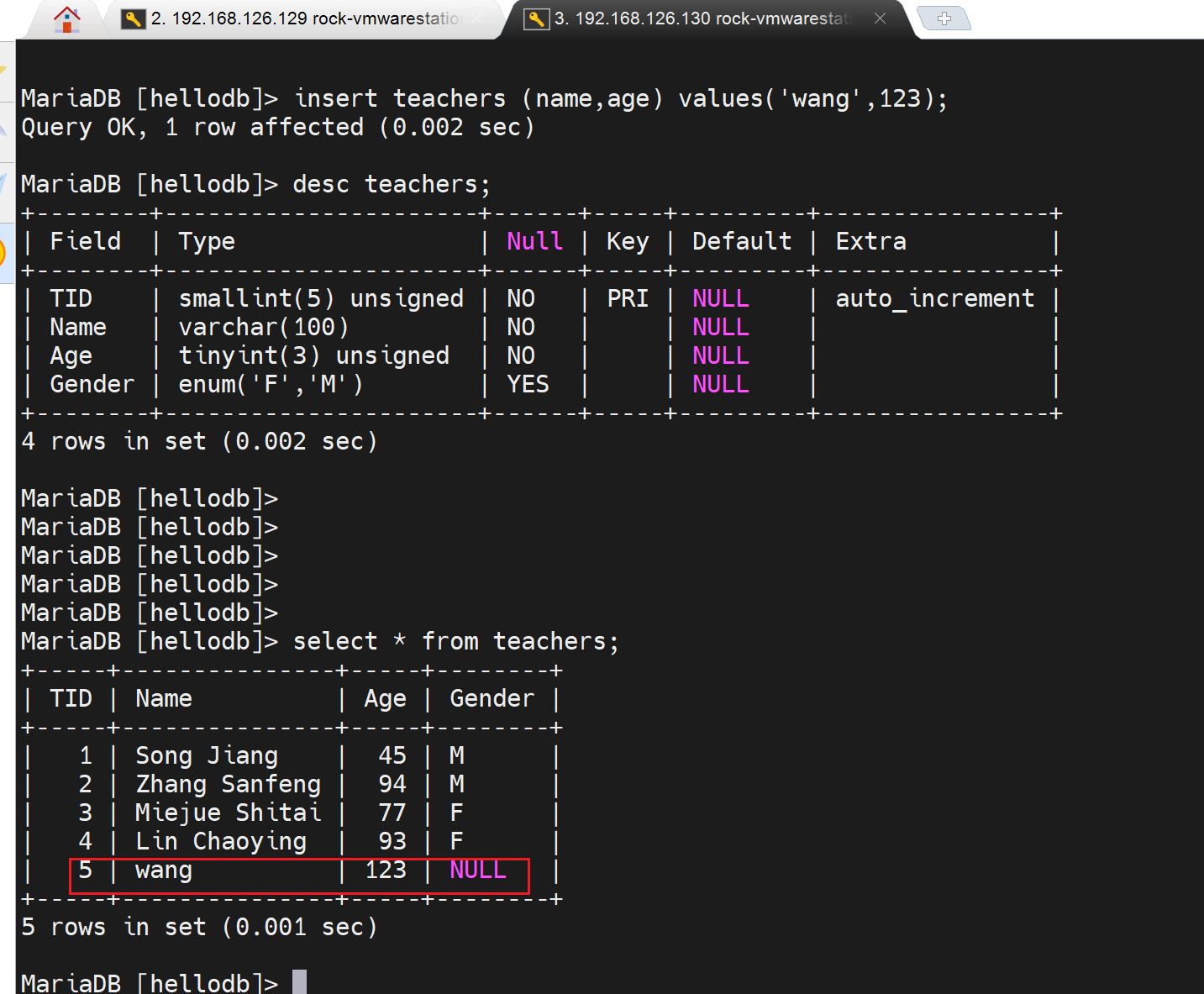Screen dimensions: 1204x994
Task: Open a new session tab with plus button
Action: pos(944,18)
